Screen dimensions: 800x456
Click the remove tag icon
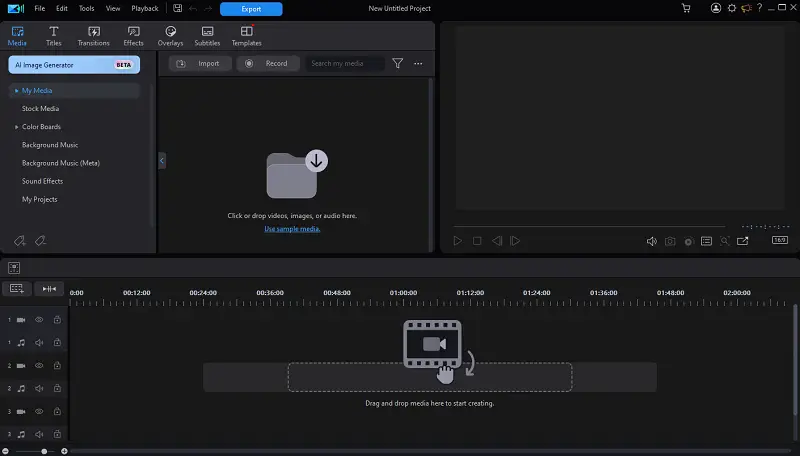[x=40, y=241]
